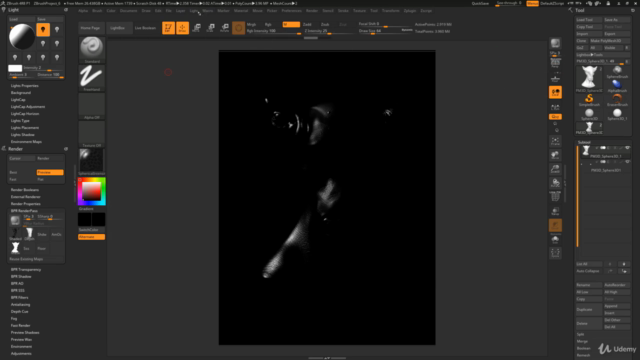The image size is (640, 360).
Task: Open the FreeHand stroke selector
Action: tap(91, 78)
